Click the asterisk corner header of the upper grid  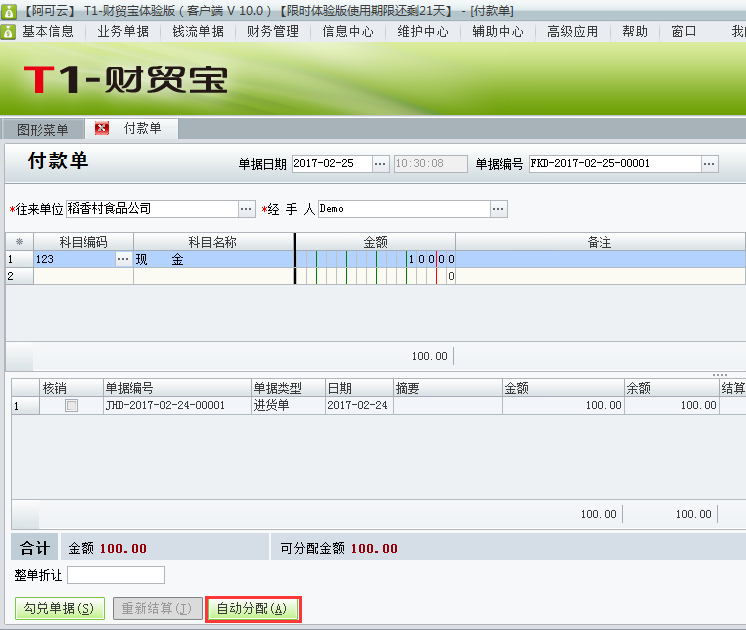click(20, 242)
